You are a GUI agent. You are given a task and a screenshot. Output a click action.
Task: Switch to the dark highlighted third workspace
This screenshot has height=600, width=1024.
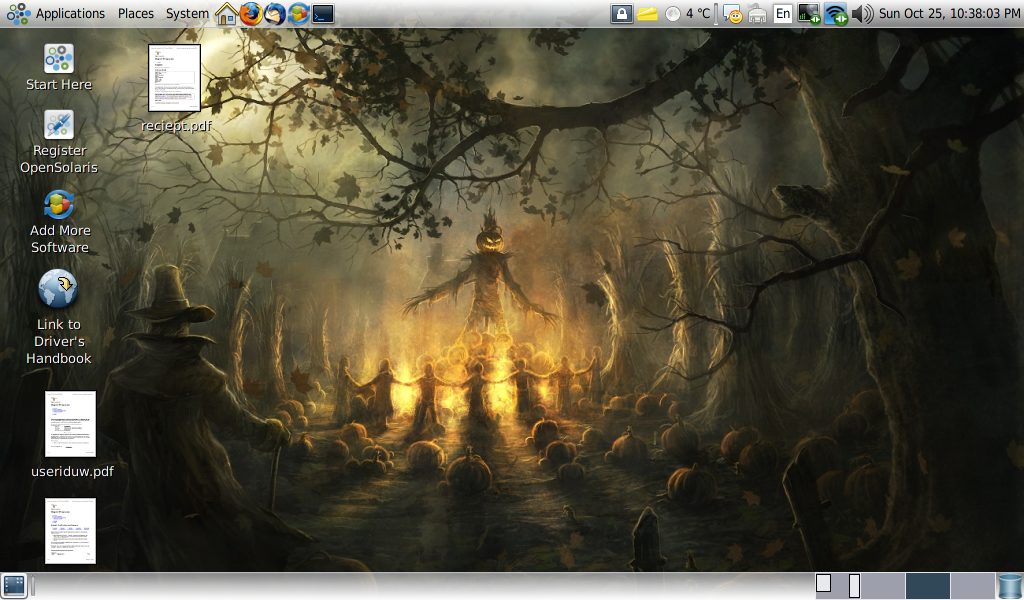(927, 586)
